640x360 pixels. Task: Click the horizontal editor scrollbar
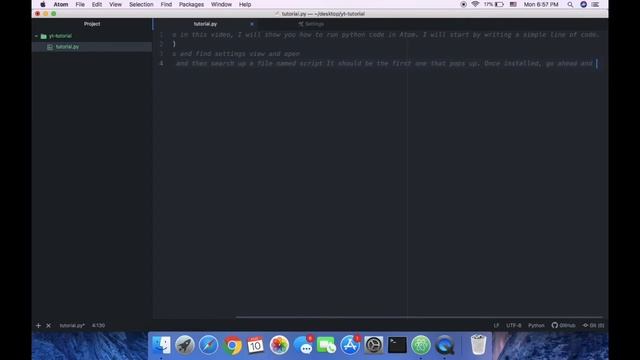(x=419, y=317)
